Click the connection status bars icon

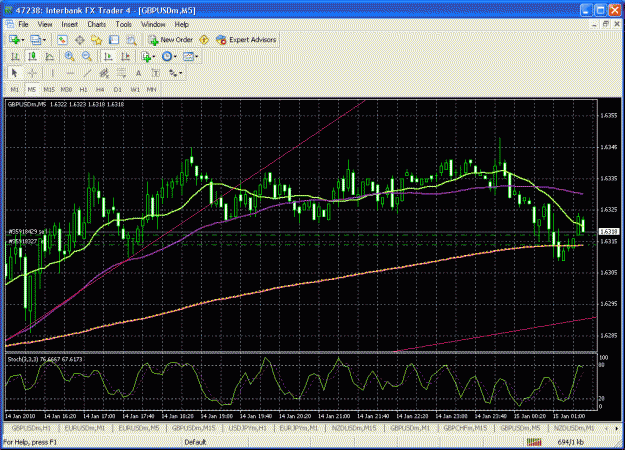click(534, 442)
